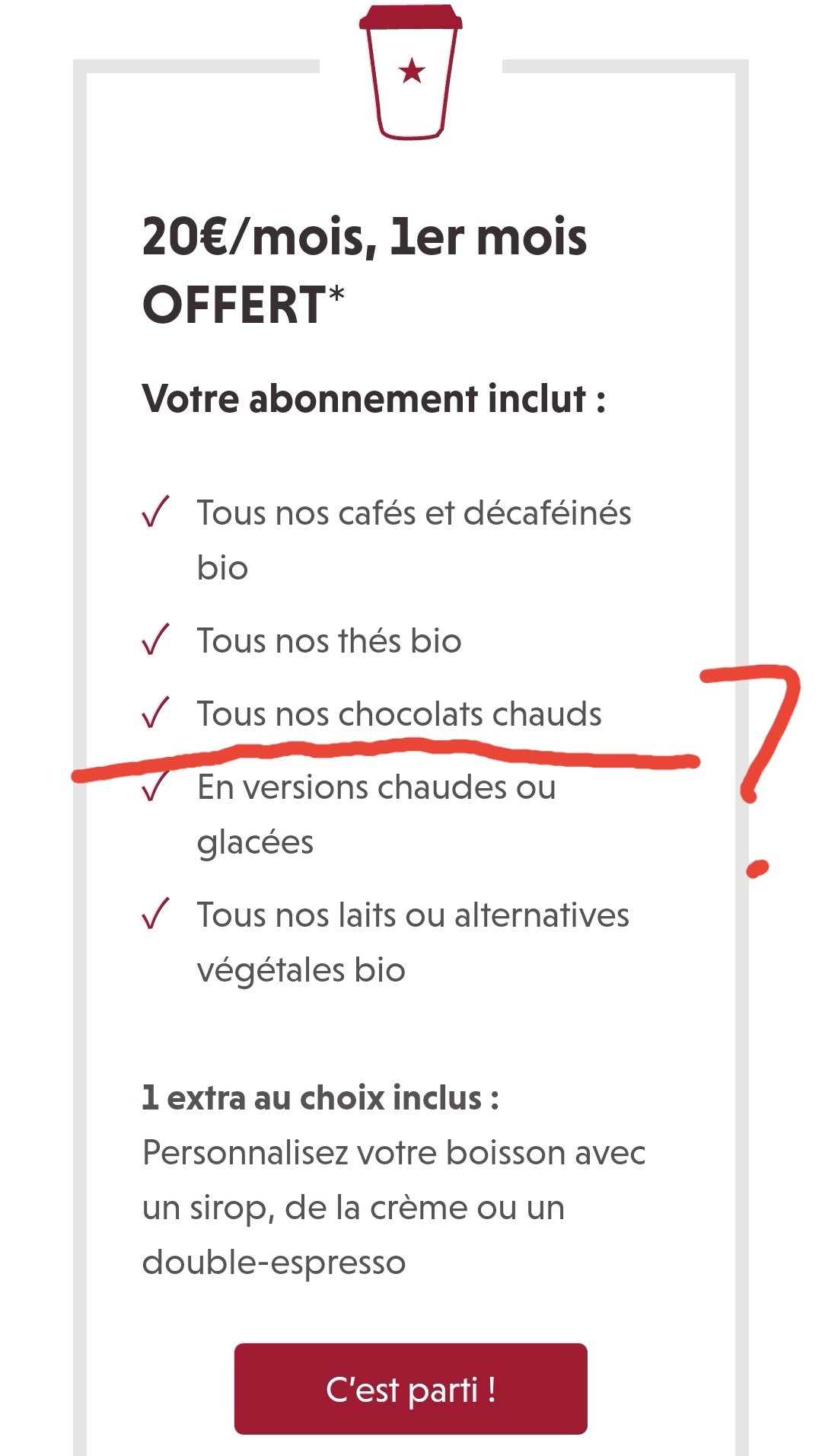Viewport: 822px width, 1456px height.
Task: Select the "20€/mois, 1er mois OFFERT" heading
Action: click(365, 270)
